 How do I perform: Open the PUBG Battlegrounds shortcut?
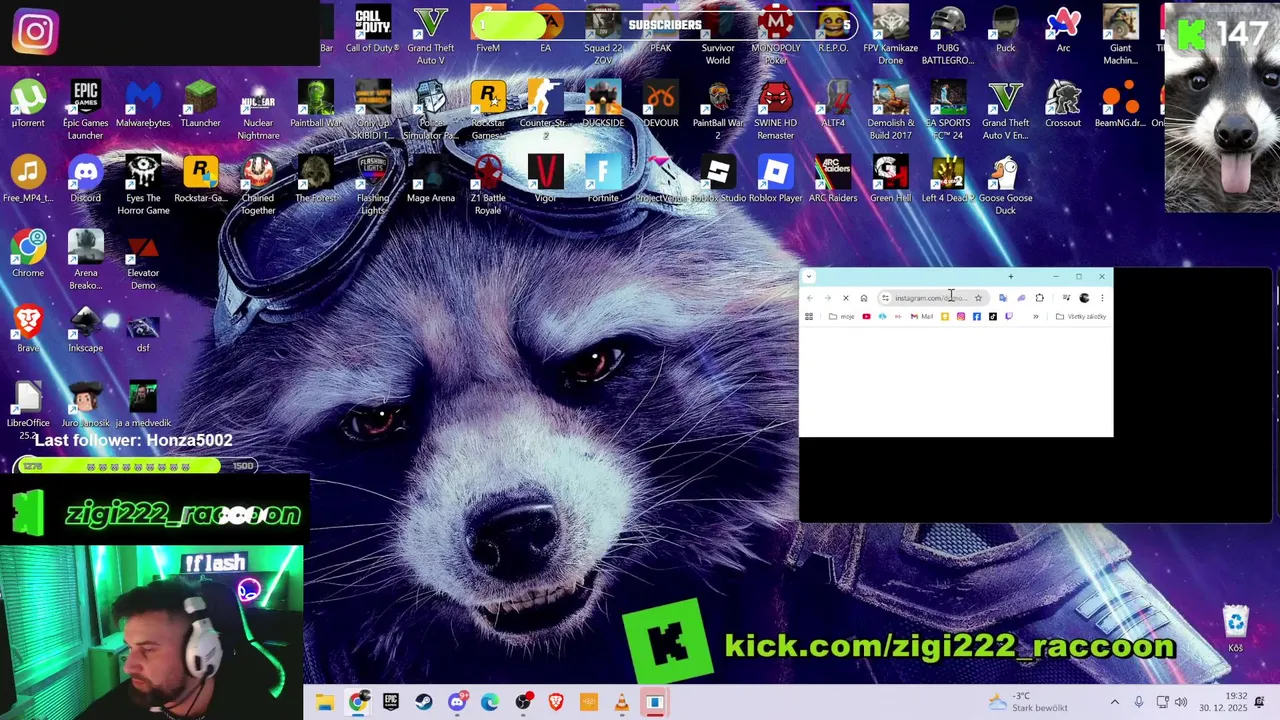[948, 35]
